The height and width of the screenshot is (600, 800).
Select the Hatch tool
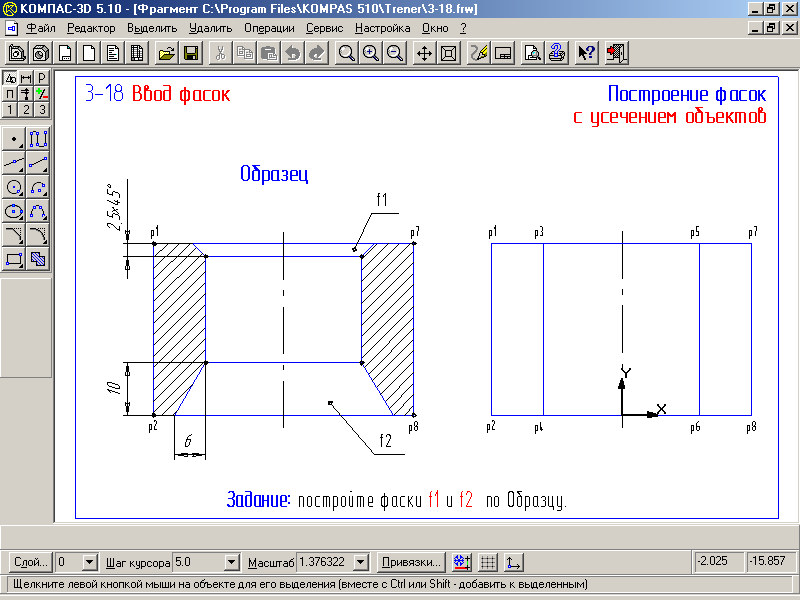(38, 259)
